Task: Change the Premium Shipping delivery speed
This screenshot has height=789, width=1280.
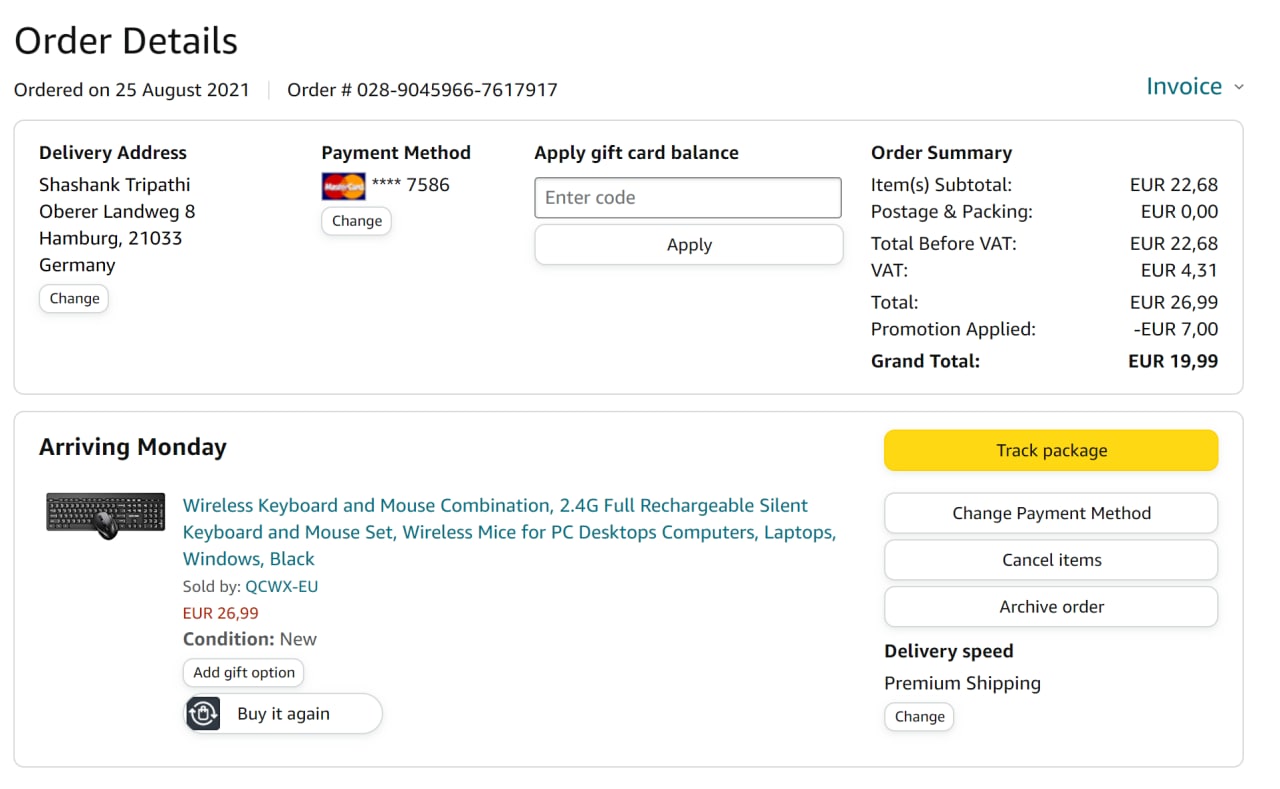Action: pyautogui.click(x=919, y=717)
